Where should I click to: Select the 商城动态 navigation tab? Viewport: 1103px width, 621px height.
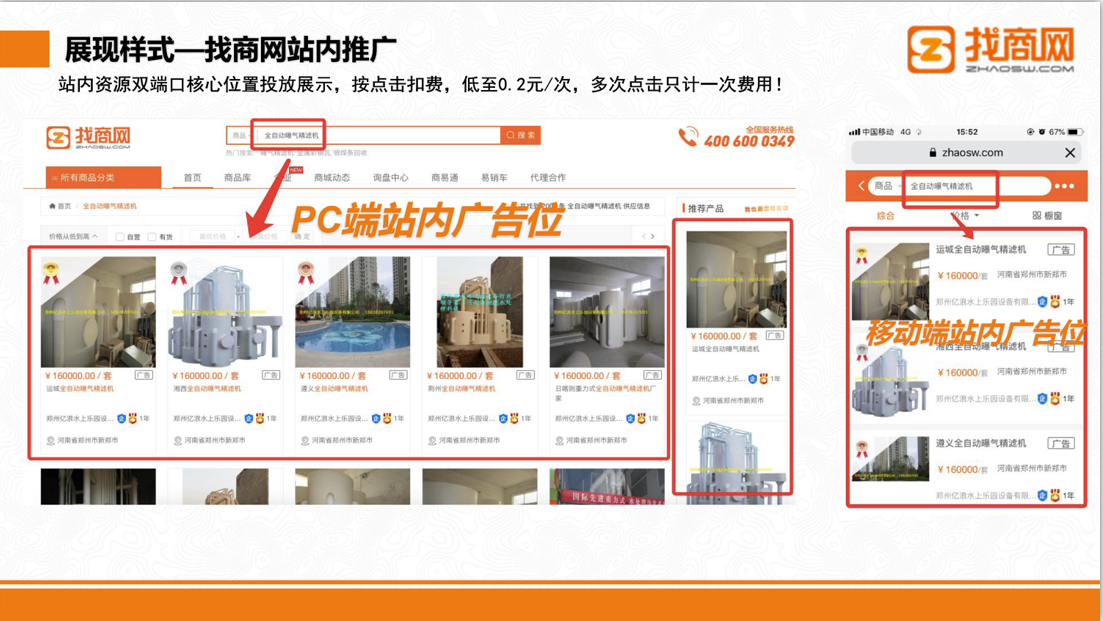[331, 177]
